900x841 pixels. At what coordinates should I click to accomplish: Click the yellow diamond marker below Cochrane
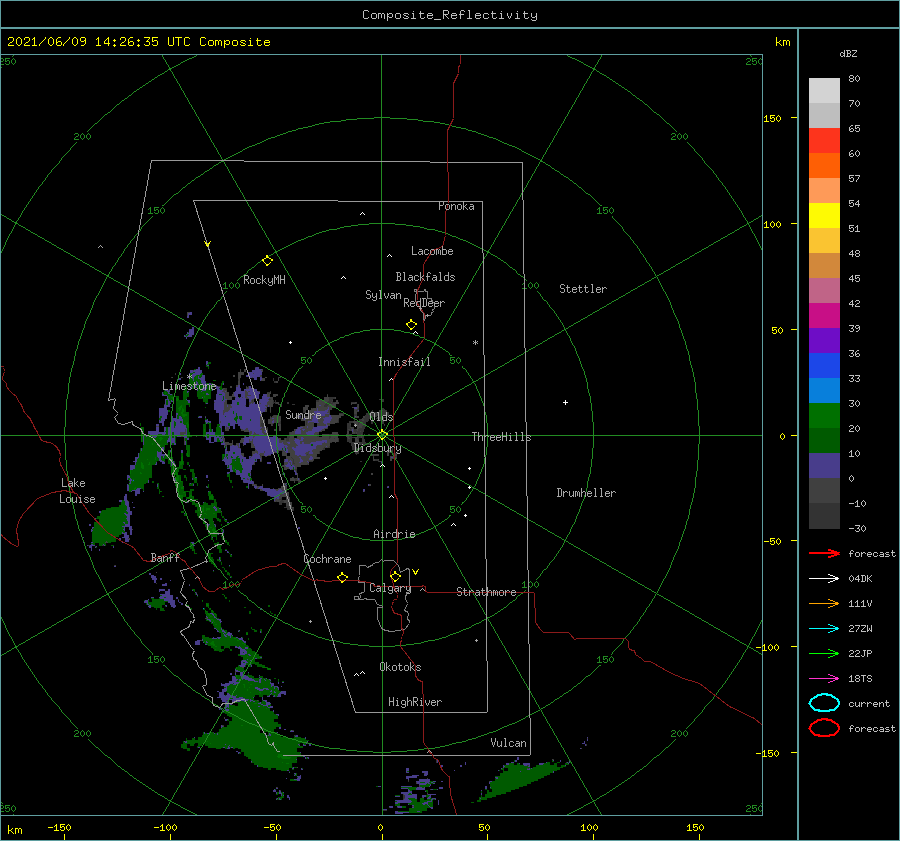point(342,577)
